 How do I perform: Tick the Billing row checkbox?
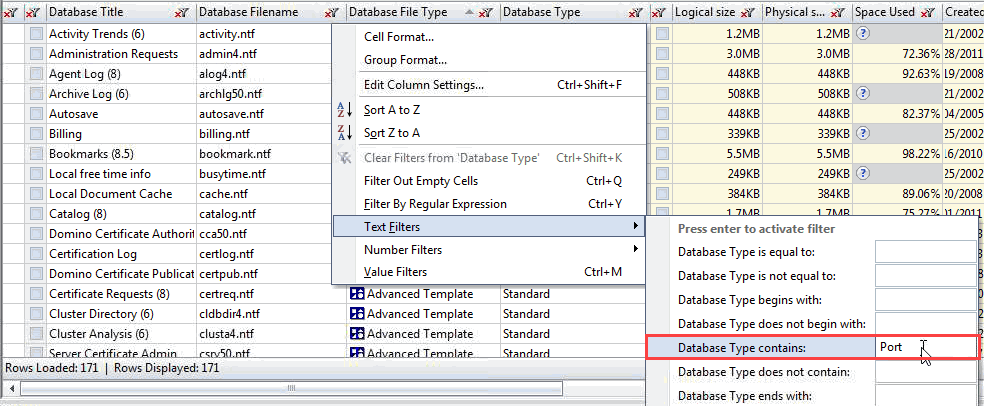click(36, 134)
